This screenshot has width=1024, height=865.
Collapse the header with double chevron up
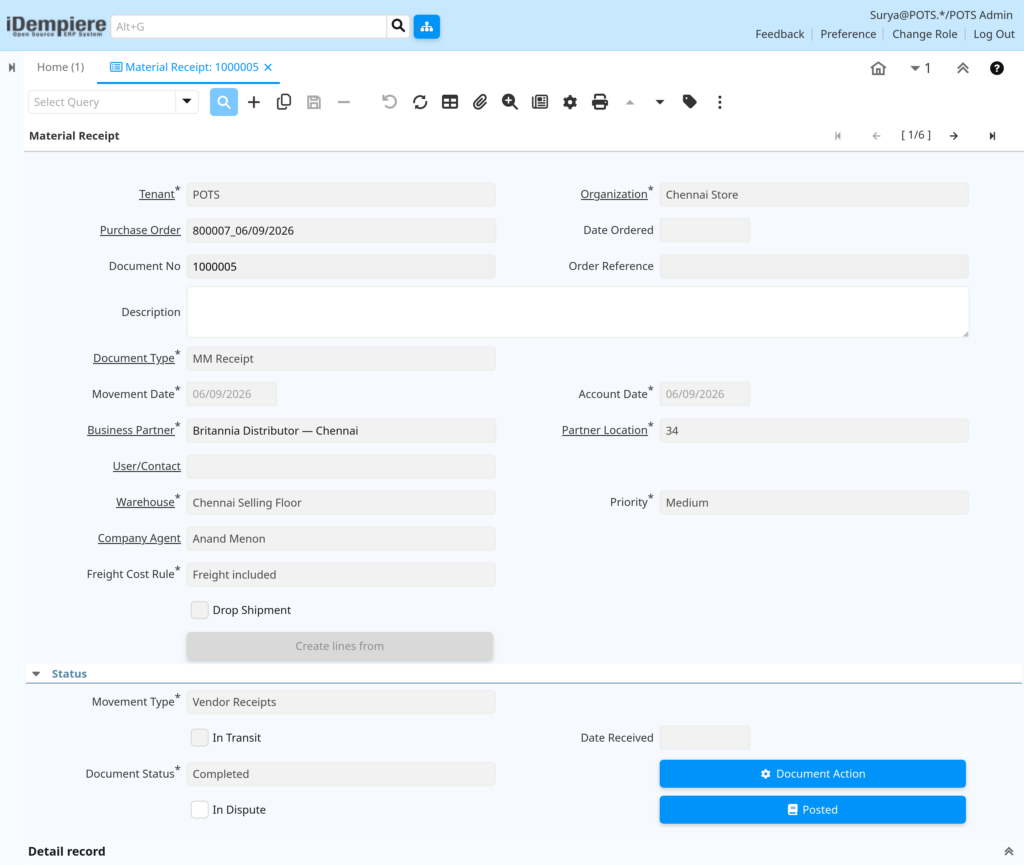click(963, 68)
